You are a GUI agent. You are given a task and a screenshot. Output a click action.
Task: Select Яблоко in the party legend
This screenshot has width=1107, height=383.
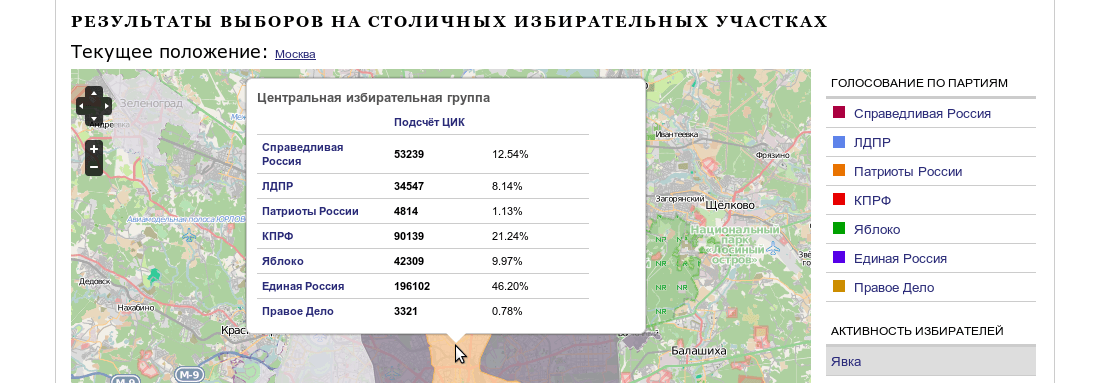pos(877,230)
